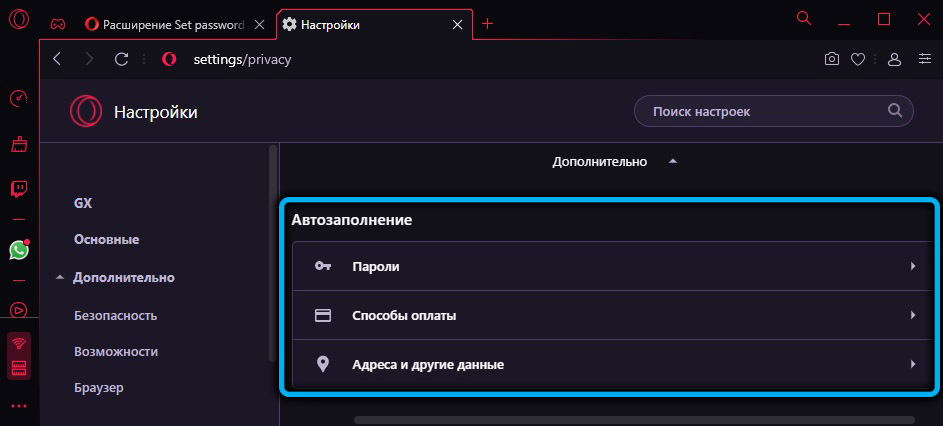The image size is (943, 426).
Task: Open a new tab with plus button
Action: [x=488, y=24]
